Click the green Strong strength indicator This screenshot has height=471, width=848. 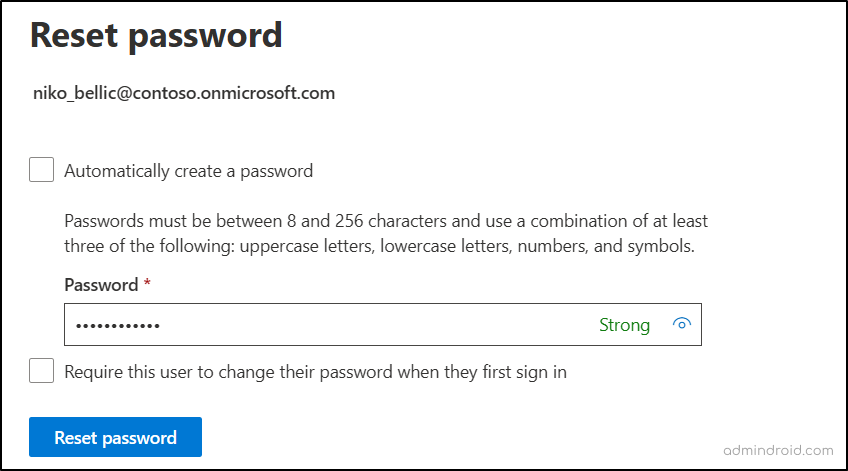click(624, 325)
